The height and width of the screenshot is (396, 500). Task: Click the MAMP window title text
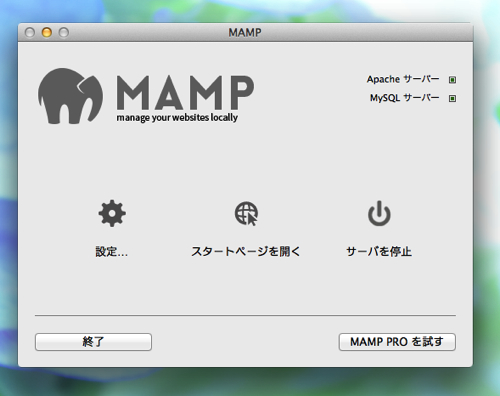point(245,32)
